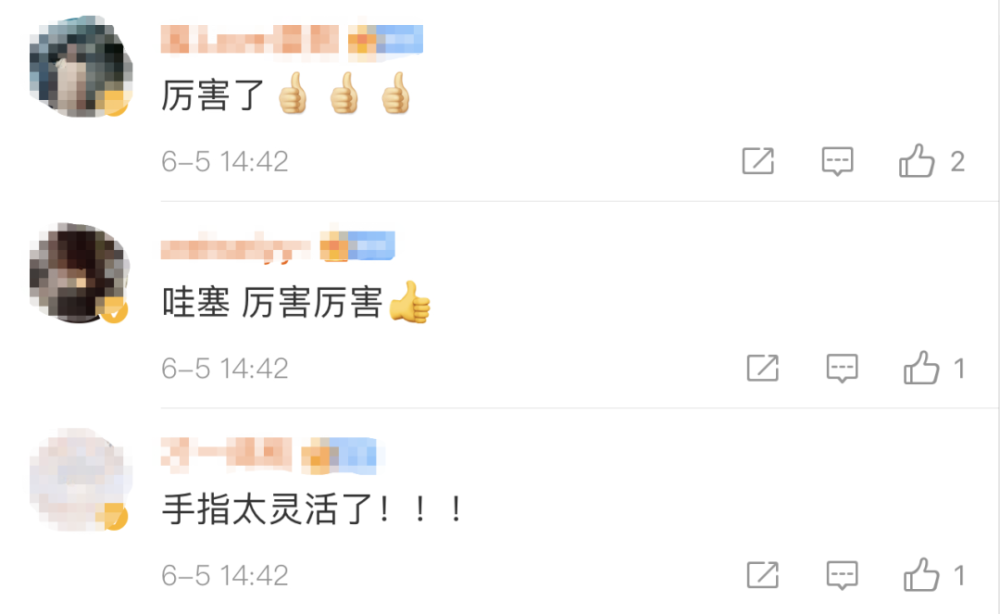This screenshot has height=614, width=1000.
Task: Open the third commenter's avatar
Action: pyautogui.click(x=81, y=480)
